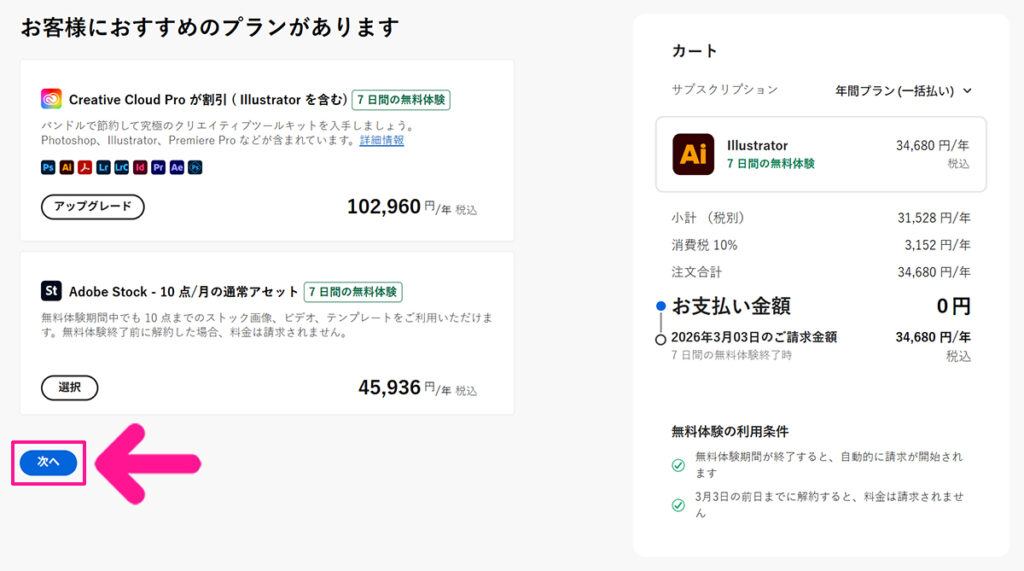Image resolution: width=1024 pixels, height=571 pixels.
Task: Click the 7日間の無料体験終了時 note
Action: pyautogui.click(x=731, y=355)
